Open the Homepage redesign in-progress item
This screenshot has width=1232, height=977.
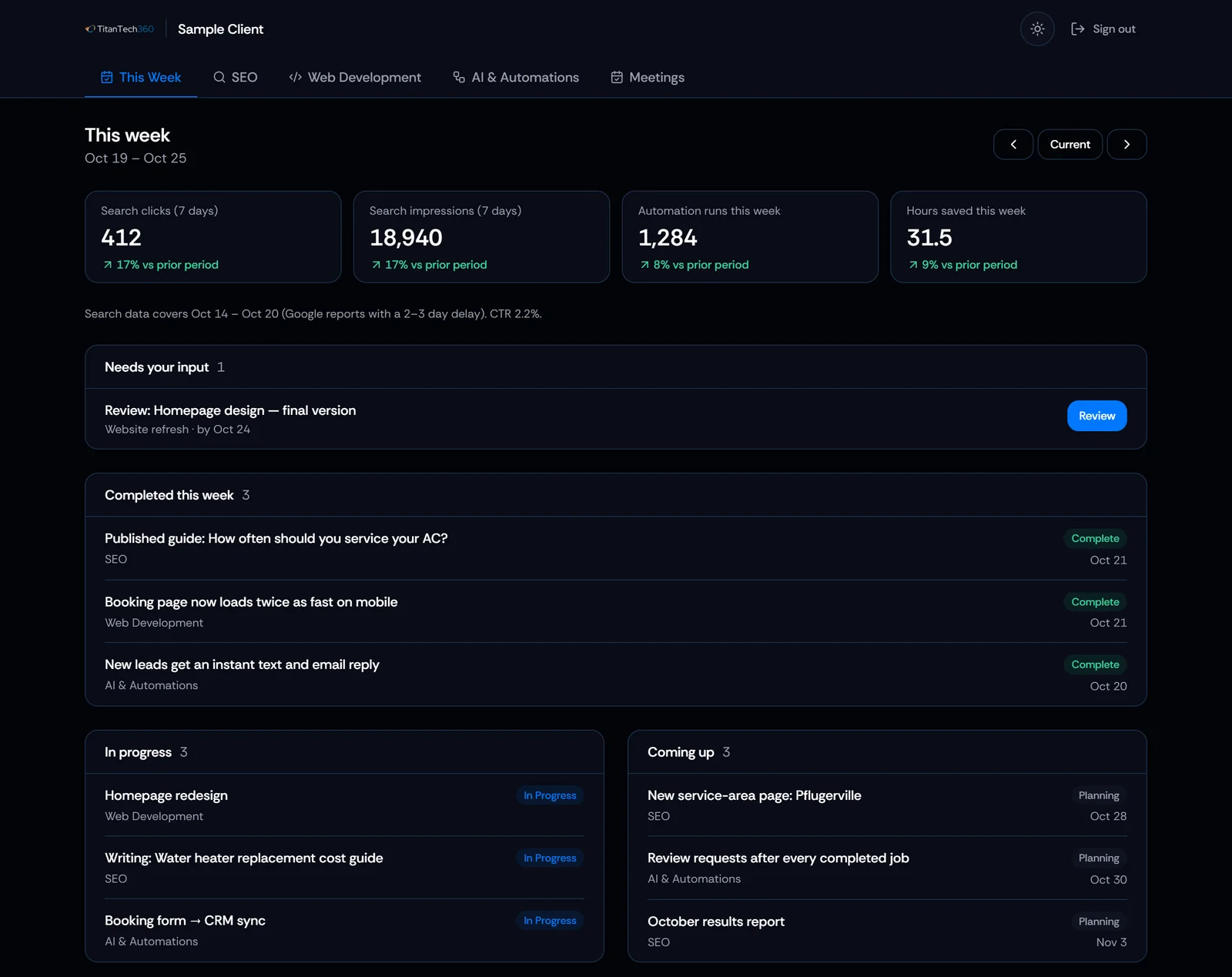pyautogui.click(x=166, y=795)
